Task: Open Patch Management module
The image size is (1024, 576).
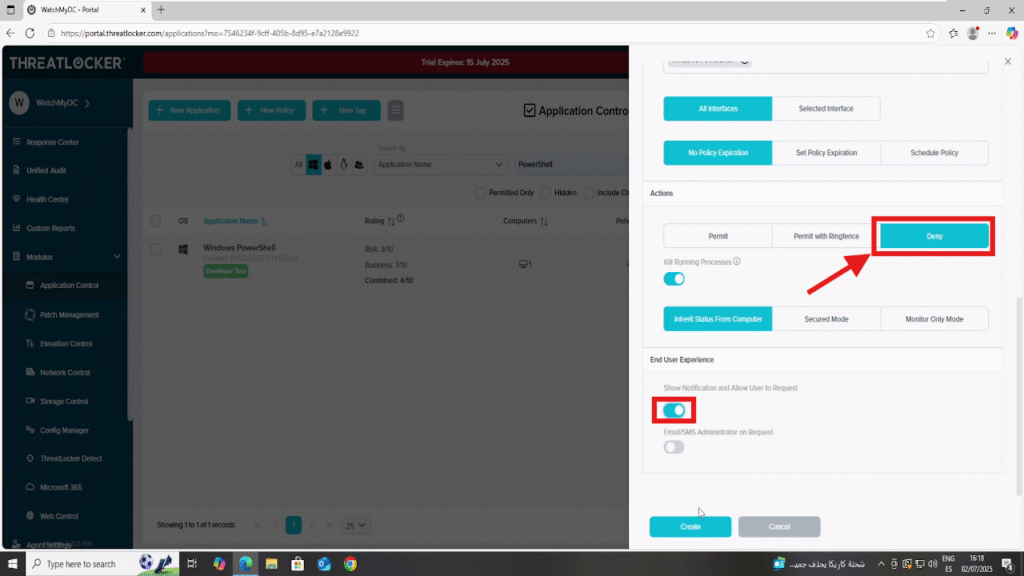Action: tap(69, 315)
